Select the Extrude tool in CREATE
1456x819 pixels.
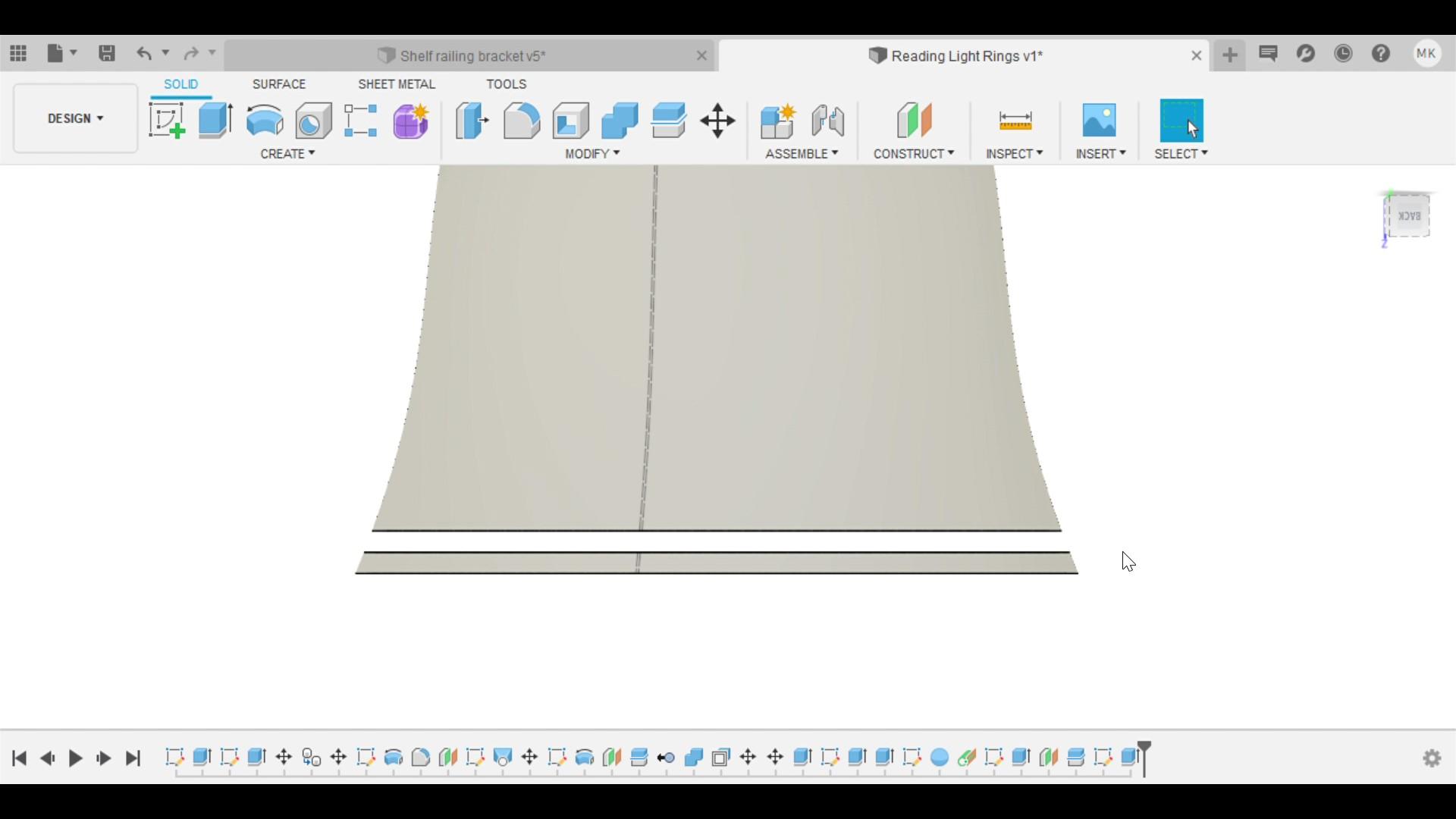pos(215,119)
